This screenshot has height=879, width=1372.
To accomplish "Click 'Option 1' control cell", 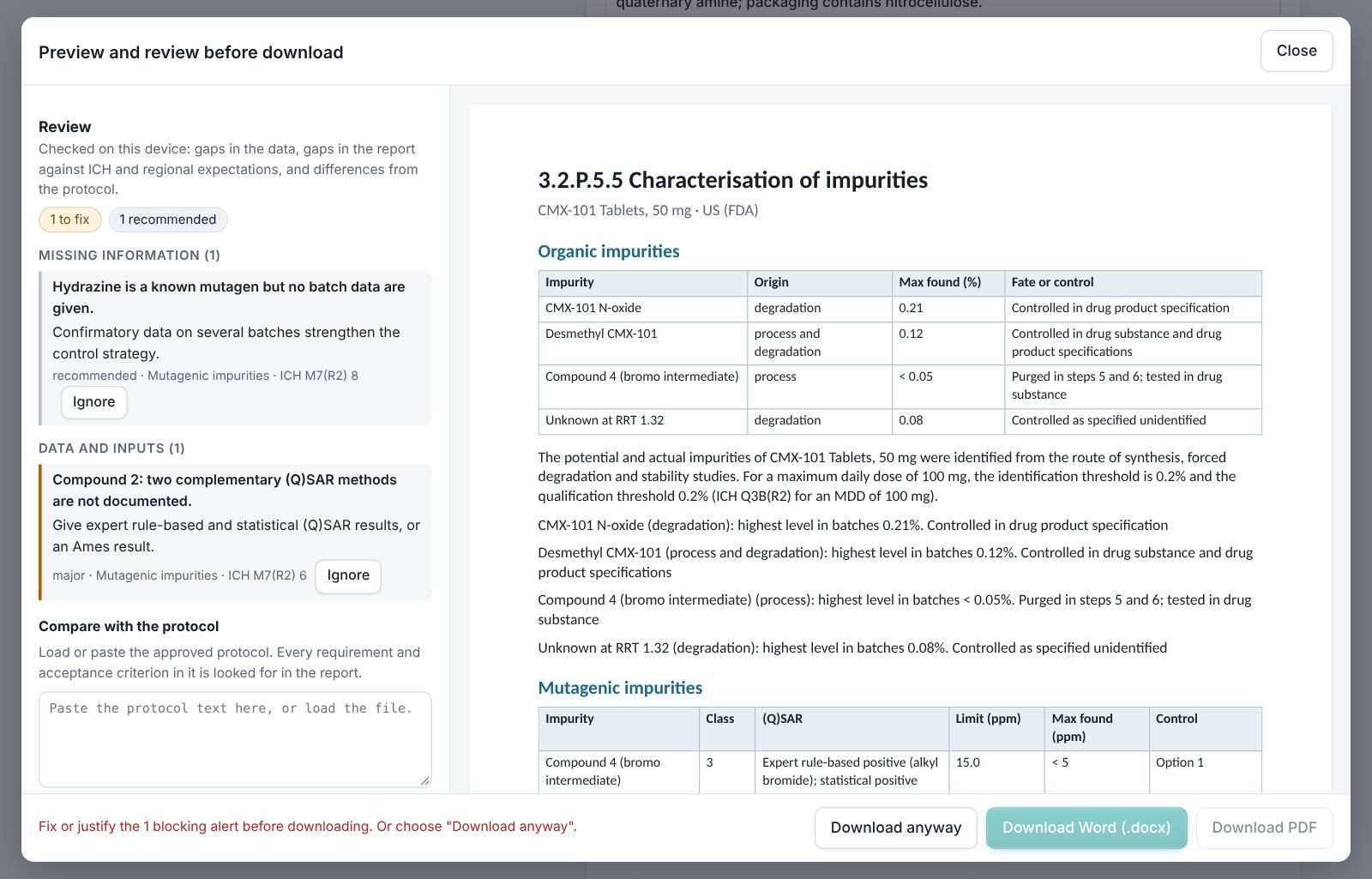I will coord(1205,772).
